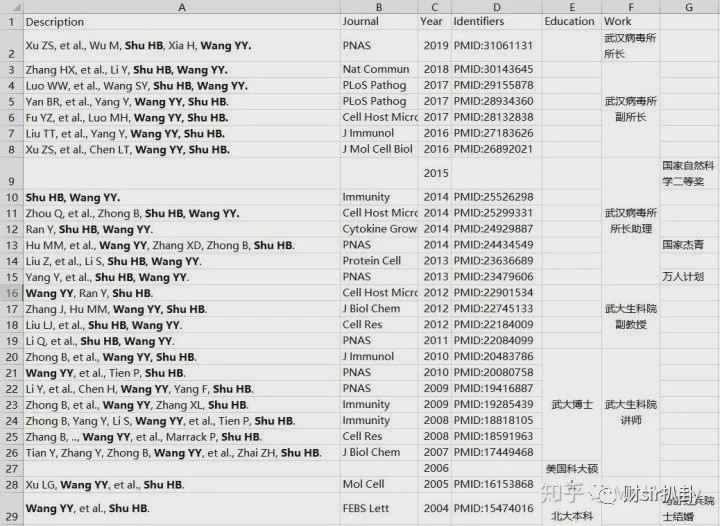Viewport: 720px width, 526px height.
Task: Select column E header
Action: pos(572,7)
